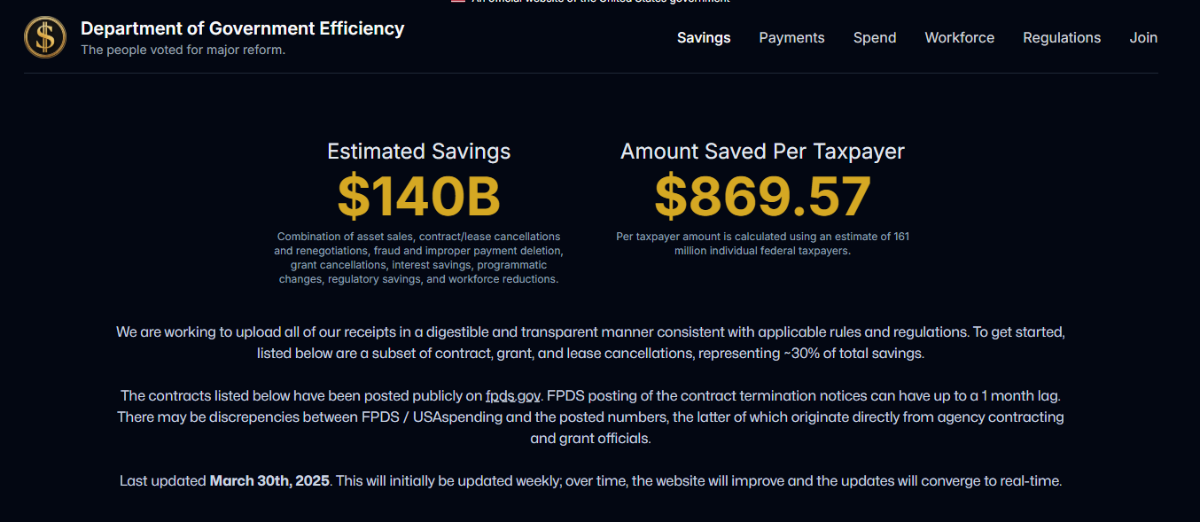
Task: Click the tagline "The people voted for major reform"
Action: click(183, 50)
